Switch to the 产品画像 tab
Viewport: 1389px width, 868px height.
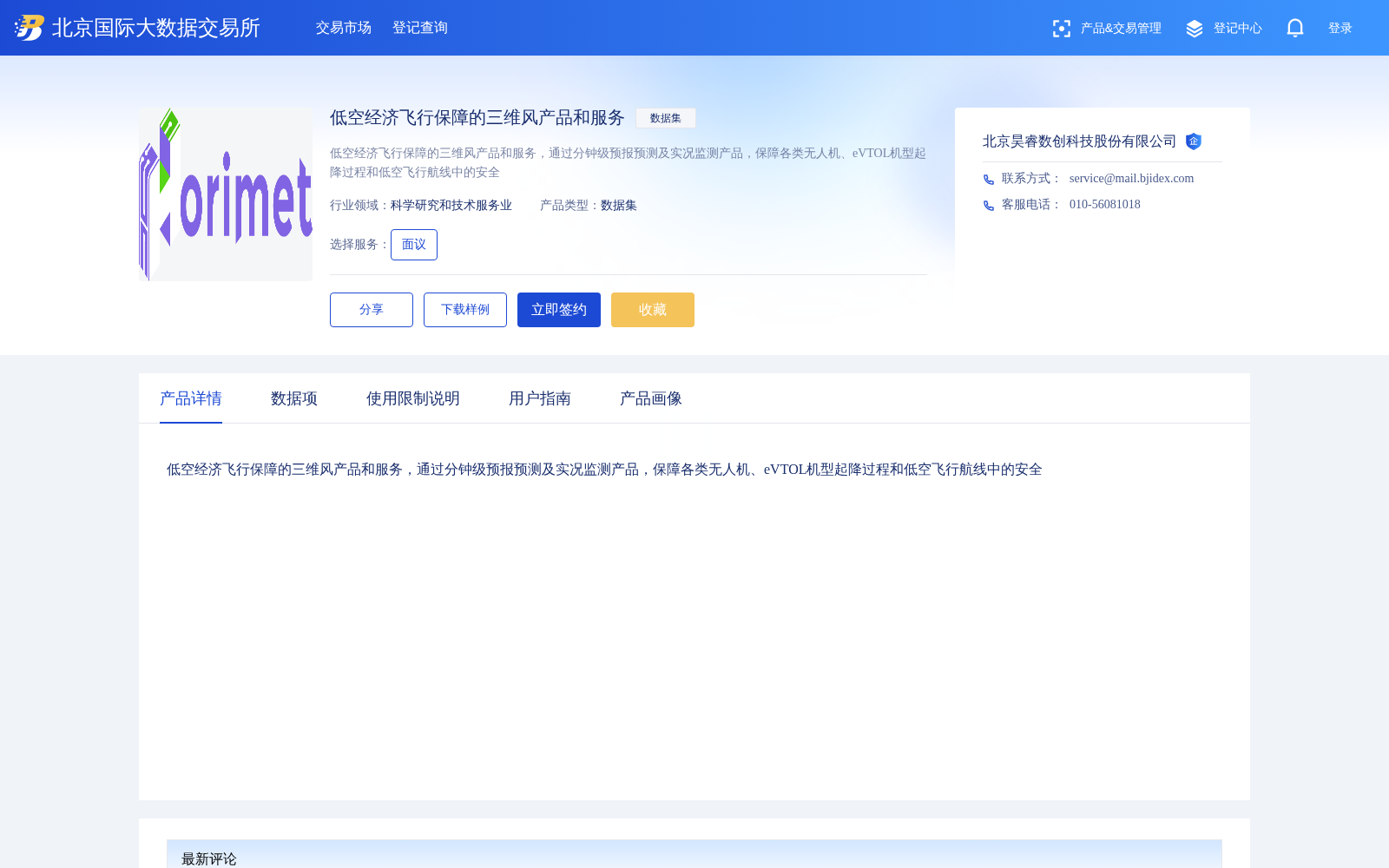[x=651, y=398]
